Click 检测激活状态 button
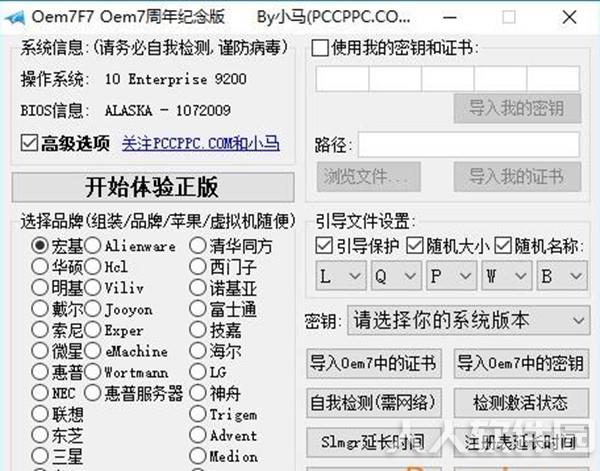Viewport: 600px width, 471px height. point(521,403)
